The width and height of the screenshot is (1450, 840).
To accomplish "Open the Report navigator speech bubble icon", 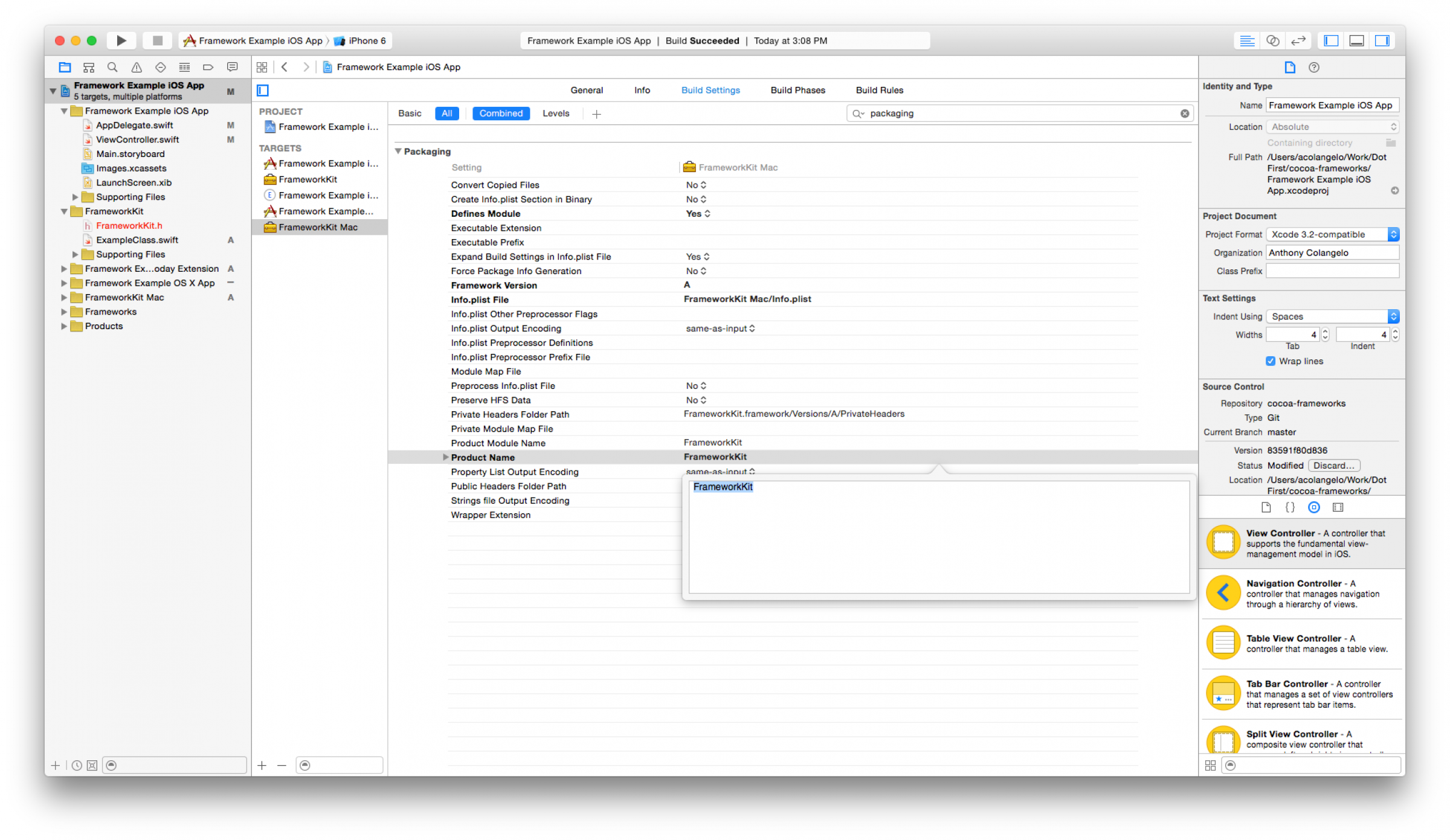I will [232, 67].
